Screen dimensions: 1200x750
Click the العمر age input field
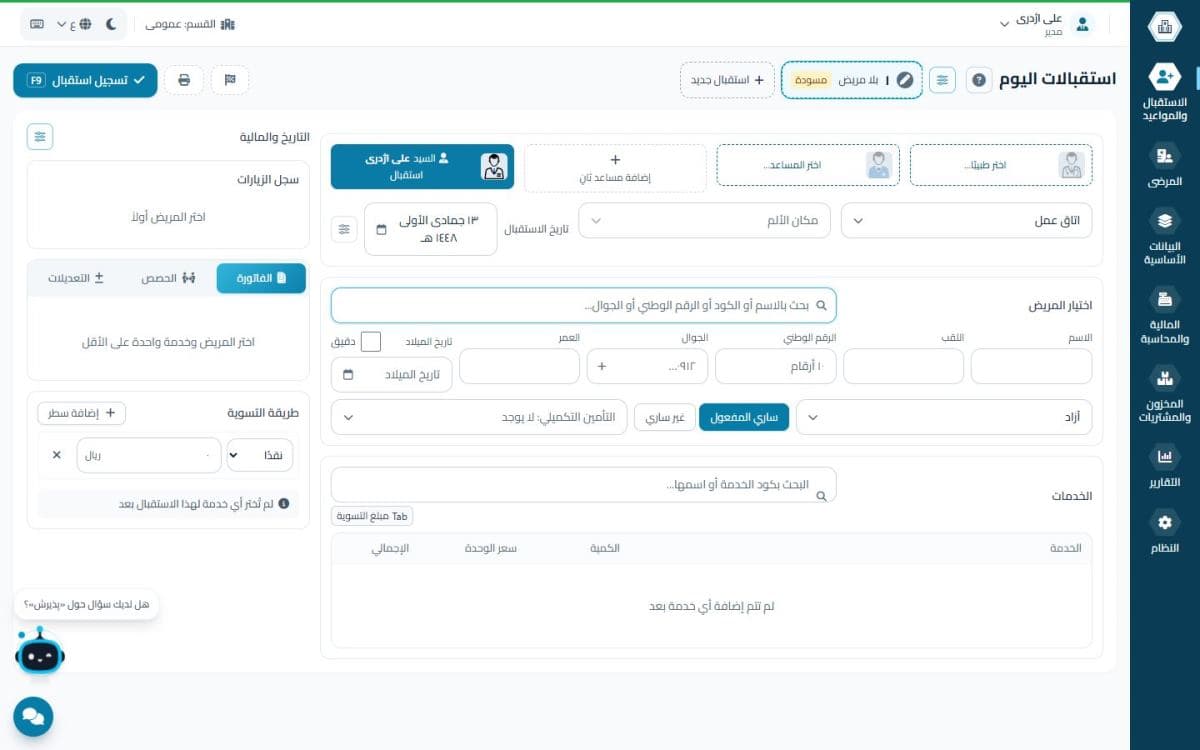520,366
